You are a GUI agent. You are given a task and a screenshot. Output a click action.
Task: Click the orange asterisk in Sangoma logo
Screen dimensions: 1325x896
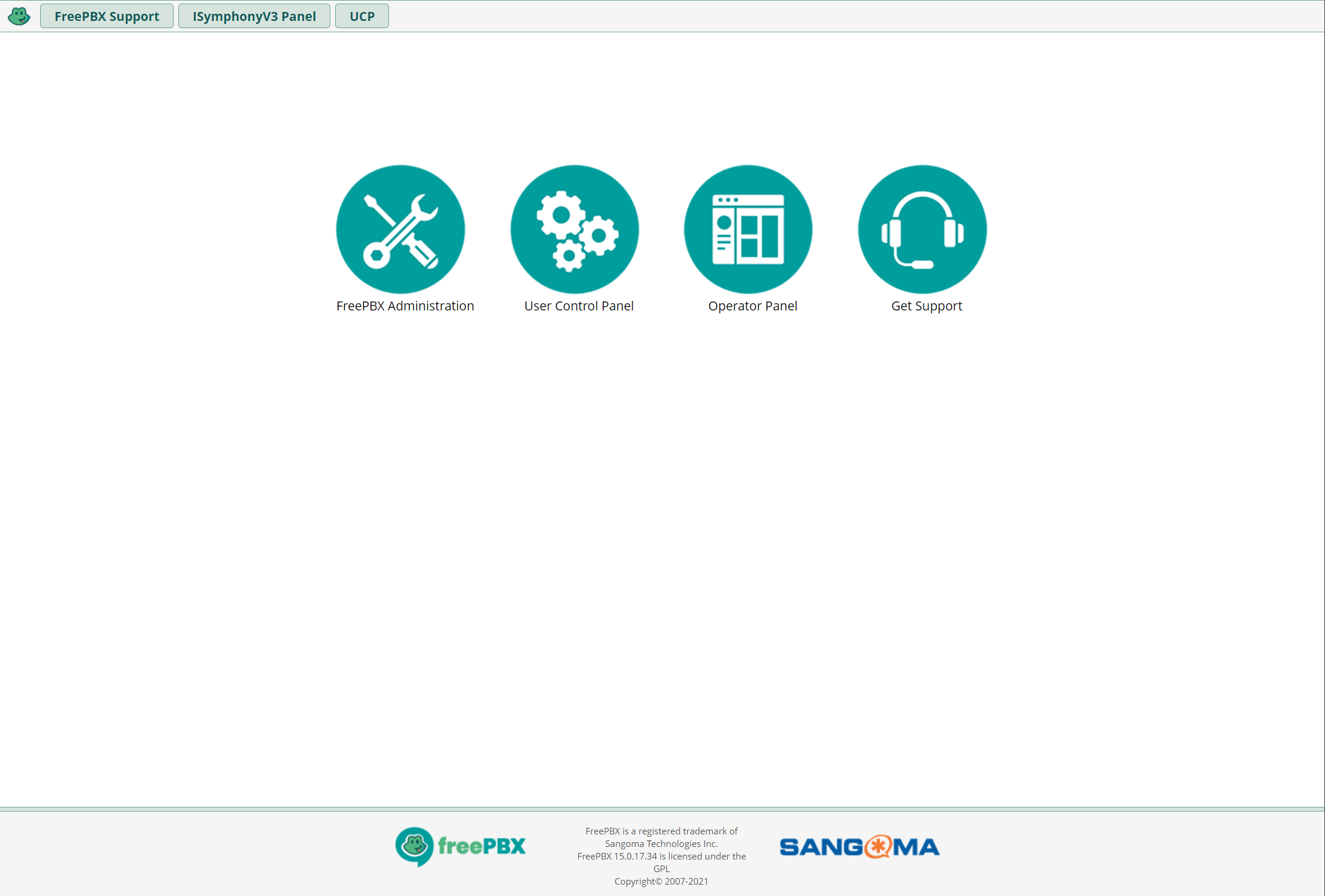(878, 847)
